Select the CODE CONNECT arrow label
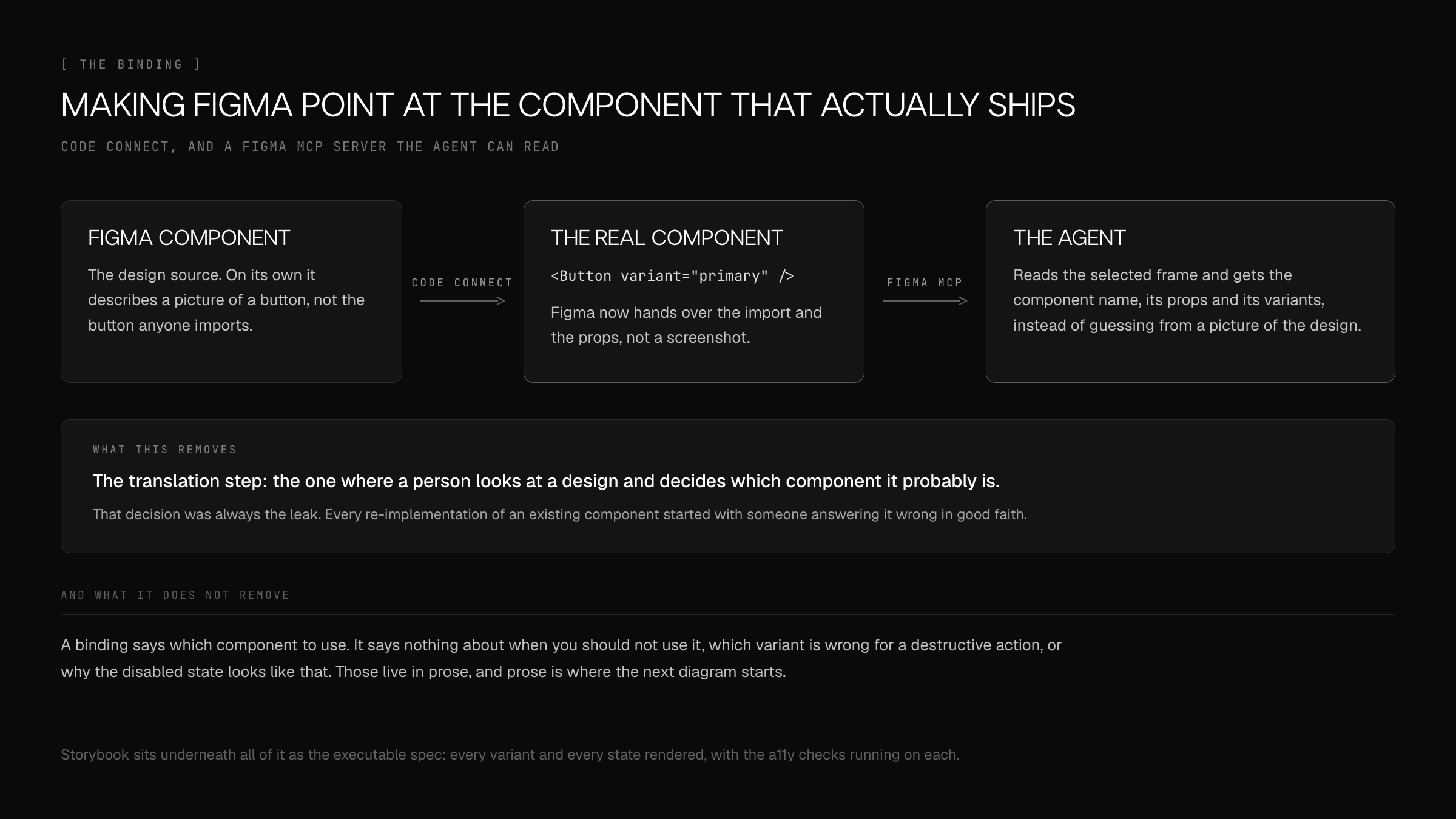Viewport: 1456px width, 819px height. [462, 283]
